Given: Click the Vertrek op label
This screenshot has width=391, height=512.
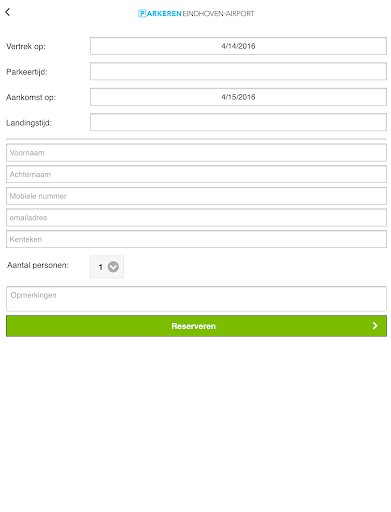Looking at the screenshot, I should tap(26, 46).
